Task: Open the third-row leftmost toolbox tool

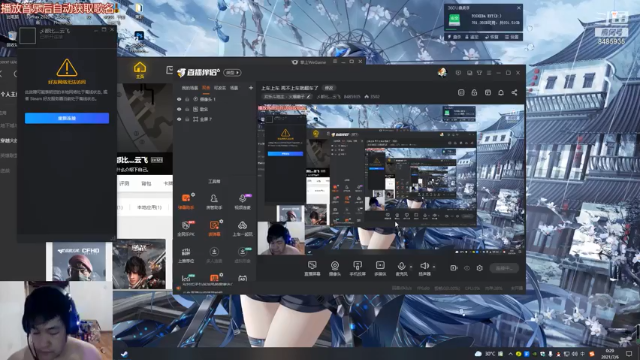Action: 186,255
